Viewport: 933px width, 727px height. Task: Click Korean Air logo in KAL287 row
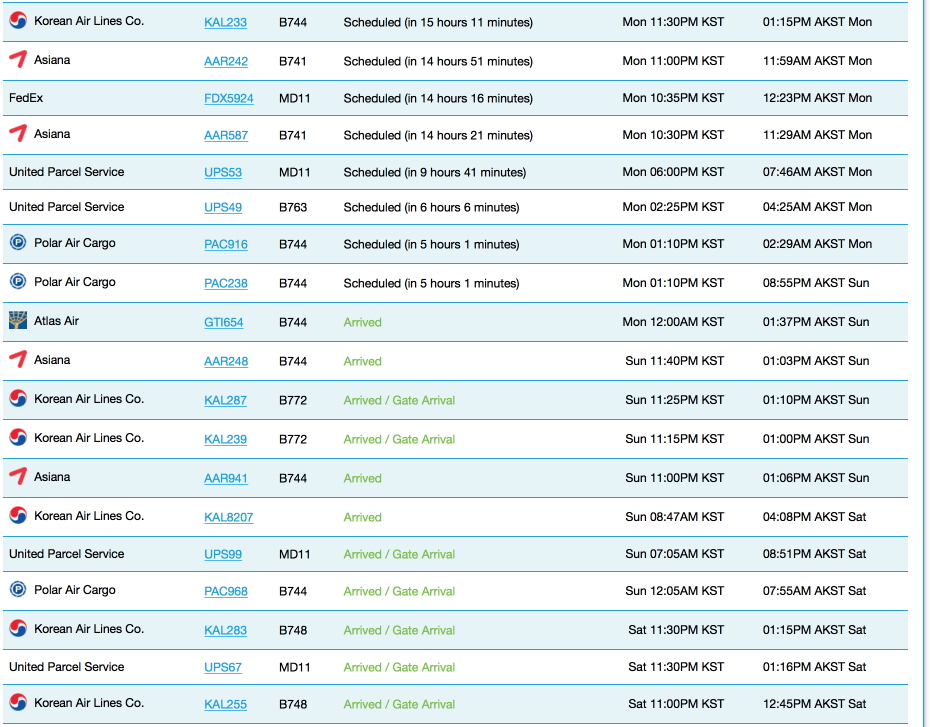tap(18, 399)
